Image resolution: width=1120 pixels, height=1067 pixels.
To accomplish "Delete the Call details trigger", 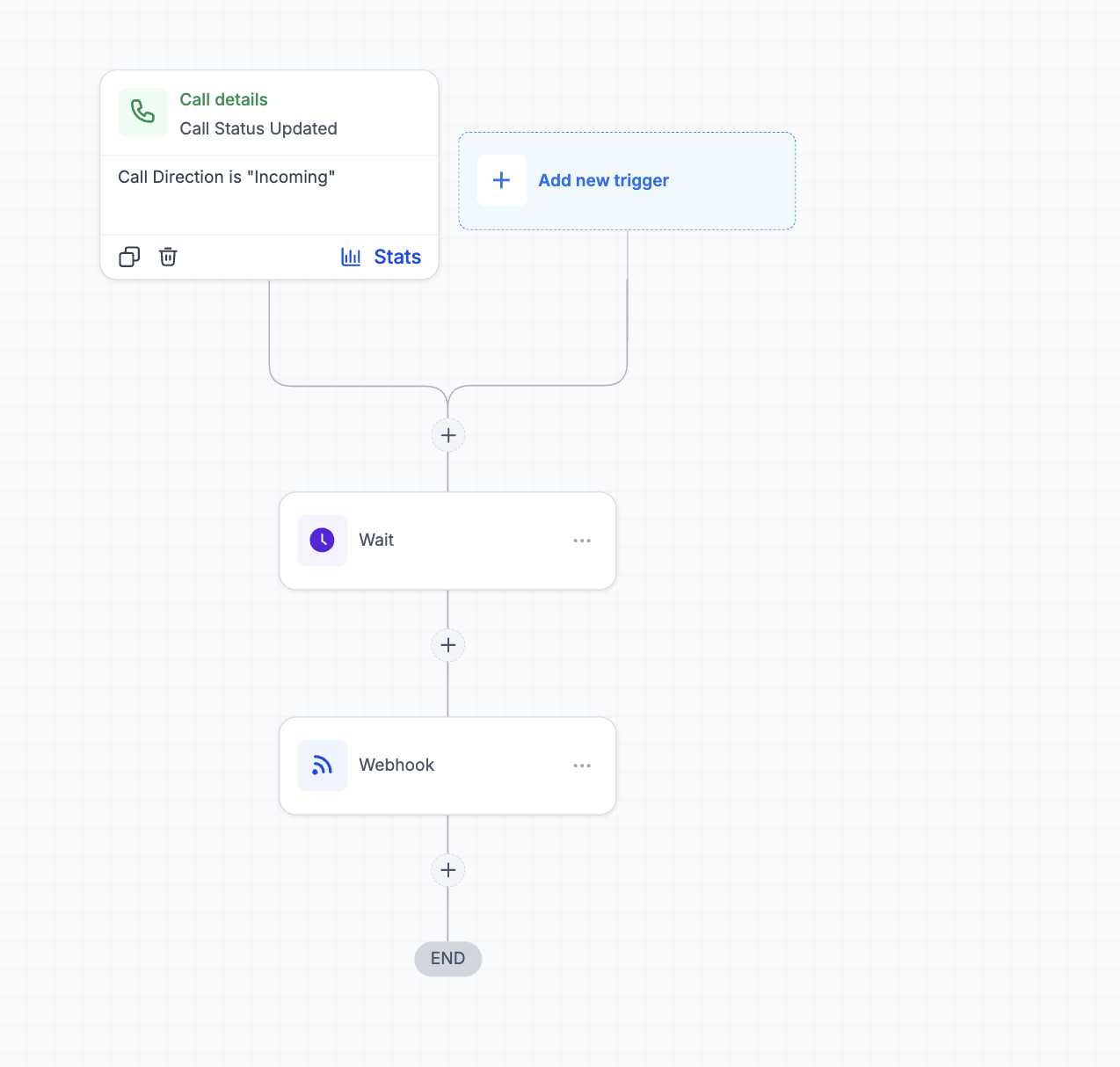I will coord(168,257).
